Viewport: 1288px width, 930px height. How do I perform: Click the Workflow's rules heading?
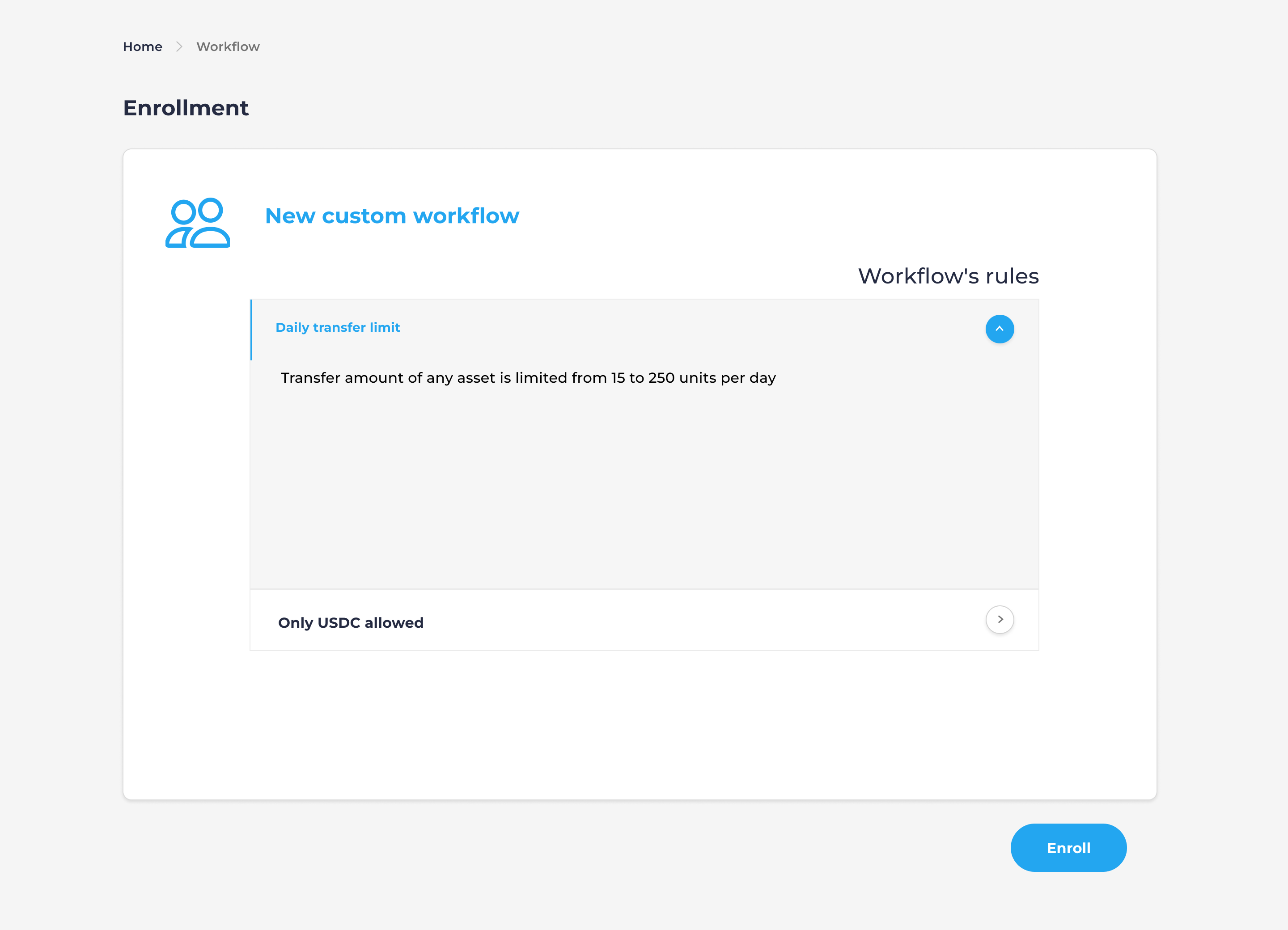[948, 276]
